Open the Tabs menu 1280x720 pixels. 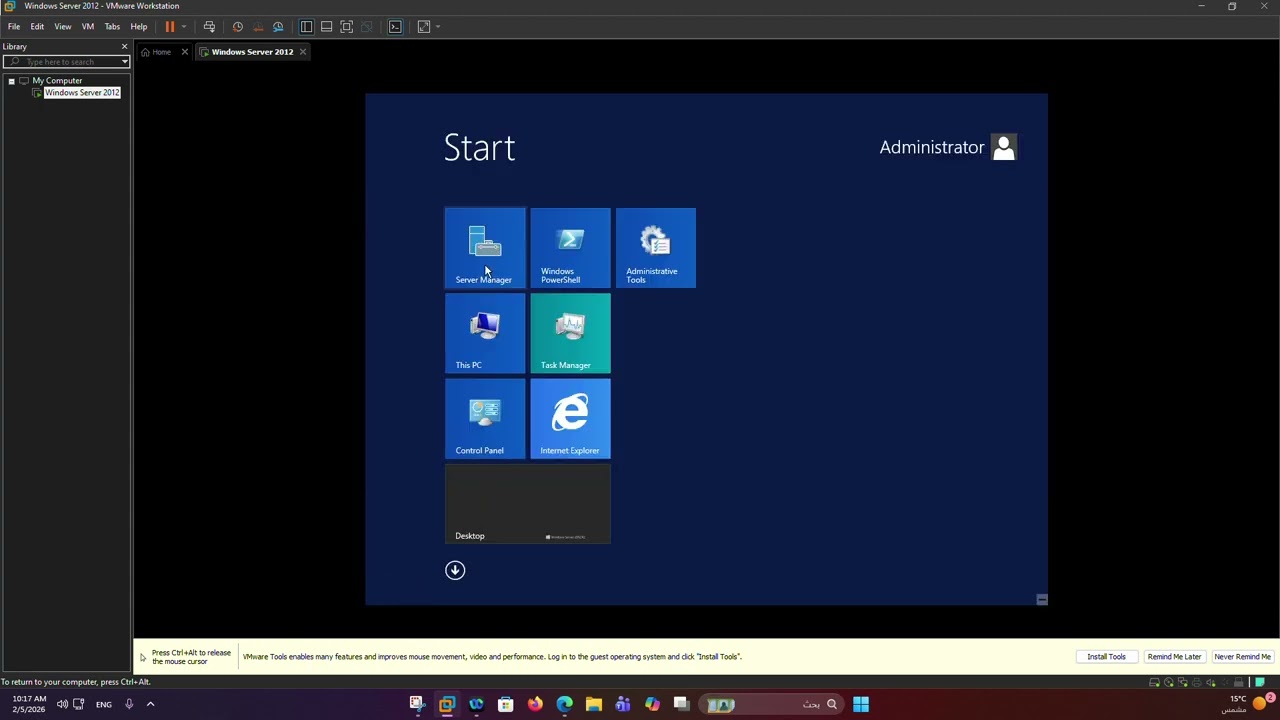[x=112, y=27]
